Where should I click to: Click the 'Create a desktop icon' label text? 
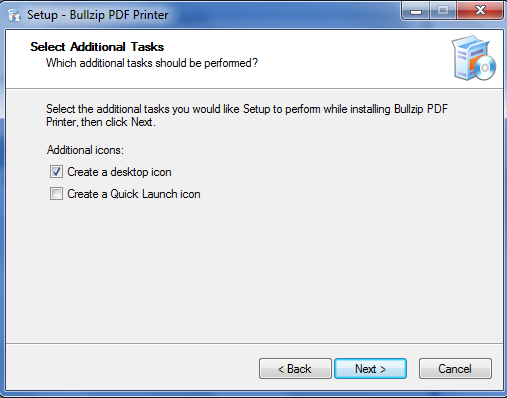pyautogui.click(x=119, y=172)
